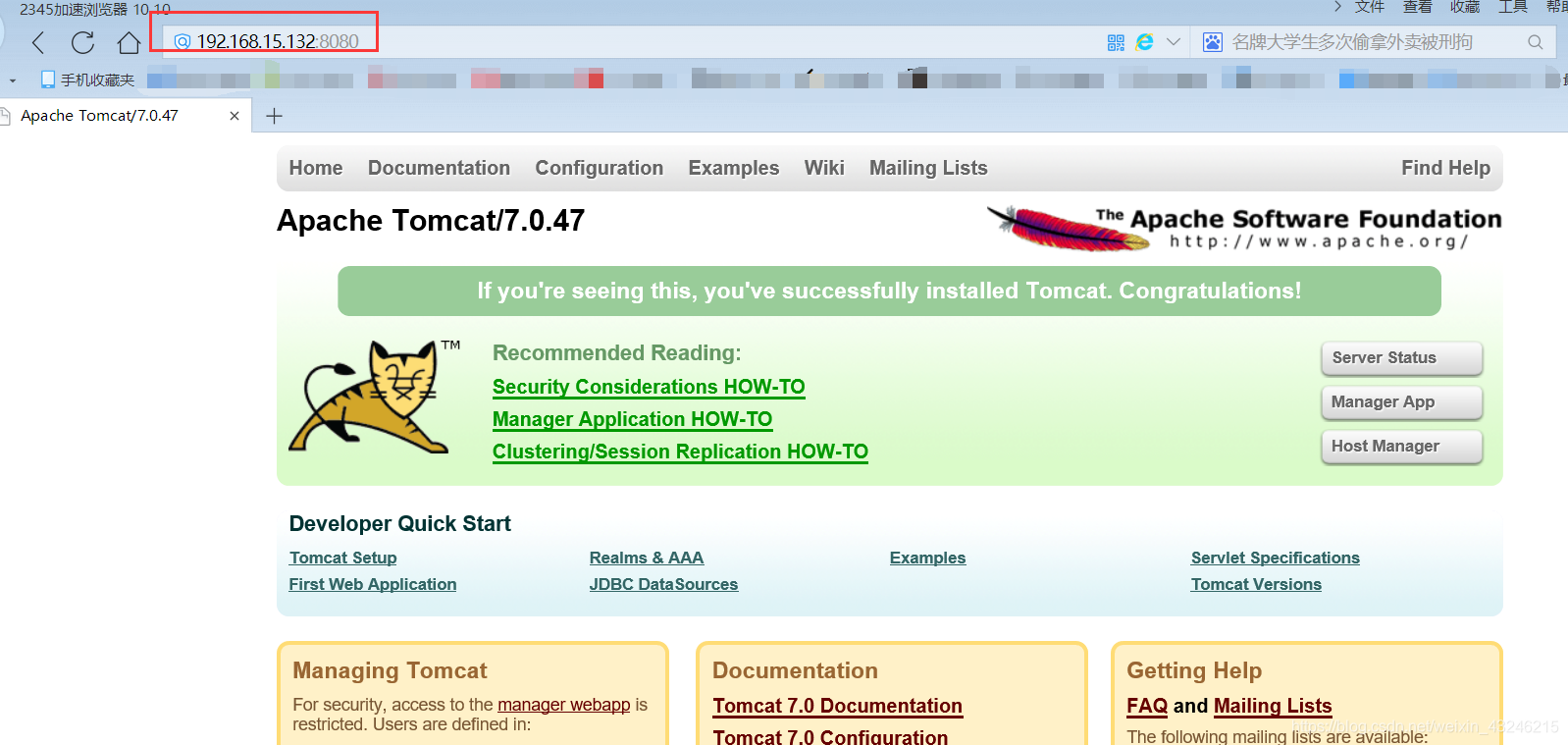The width and height of the screenshot is (1568, 745).
Task: Open a new tab with the plus button
Action: pyautogui.click(x=275, y=116)
